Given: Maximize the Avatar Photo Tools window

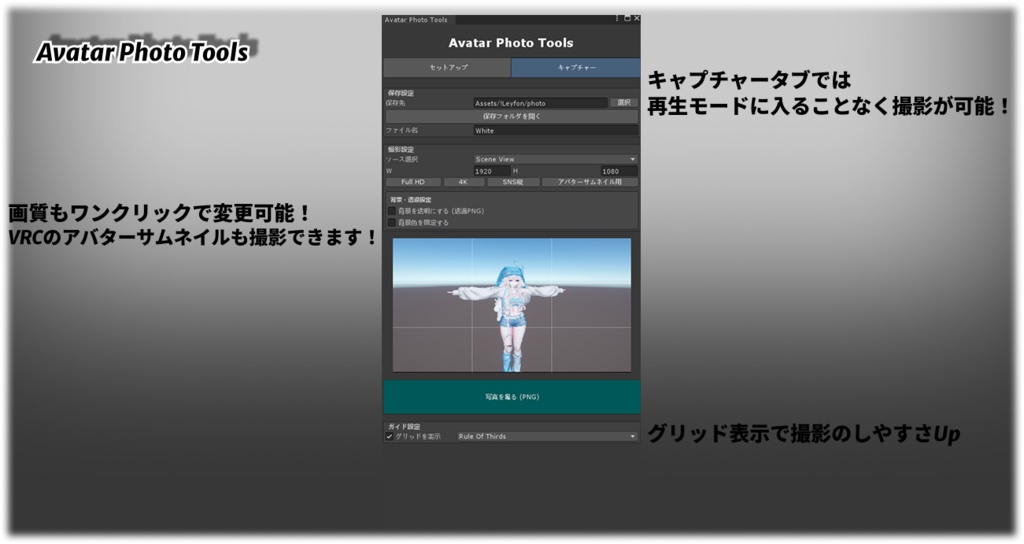Looking at the screenshot, I should pos(627,19).
